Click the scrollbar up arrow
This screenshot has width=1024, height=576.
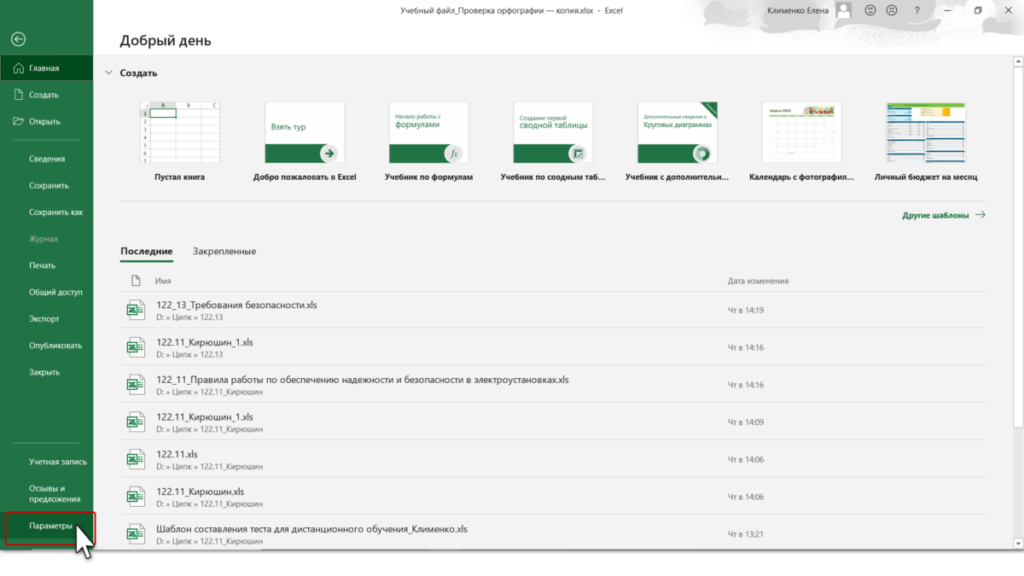click(x=1018, y=61)
